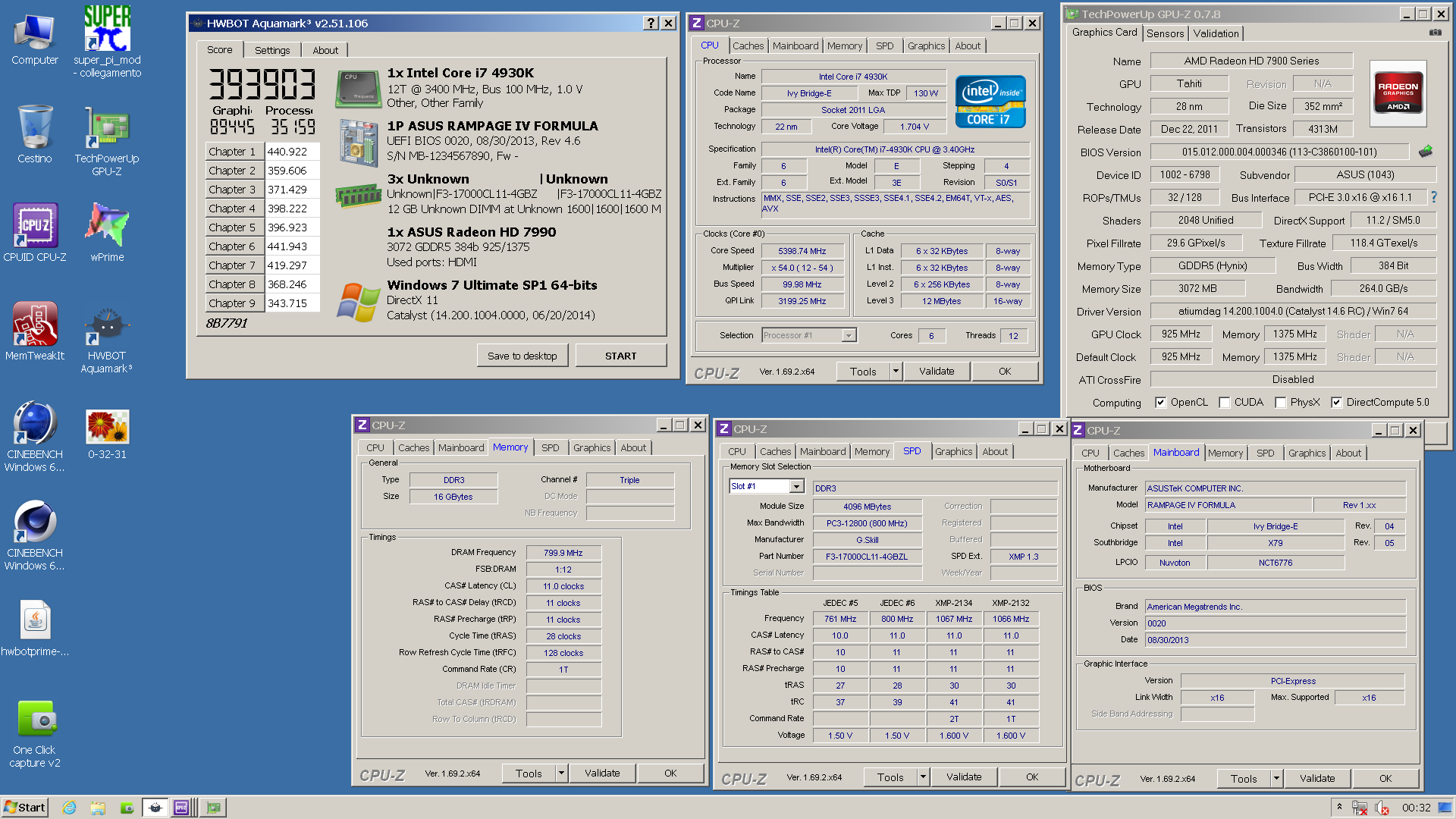The height and width of the screenshot is (819, 1456).
Task: Click Save to desktop button
Action: pyautogui.click(x=522, y=356)
